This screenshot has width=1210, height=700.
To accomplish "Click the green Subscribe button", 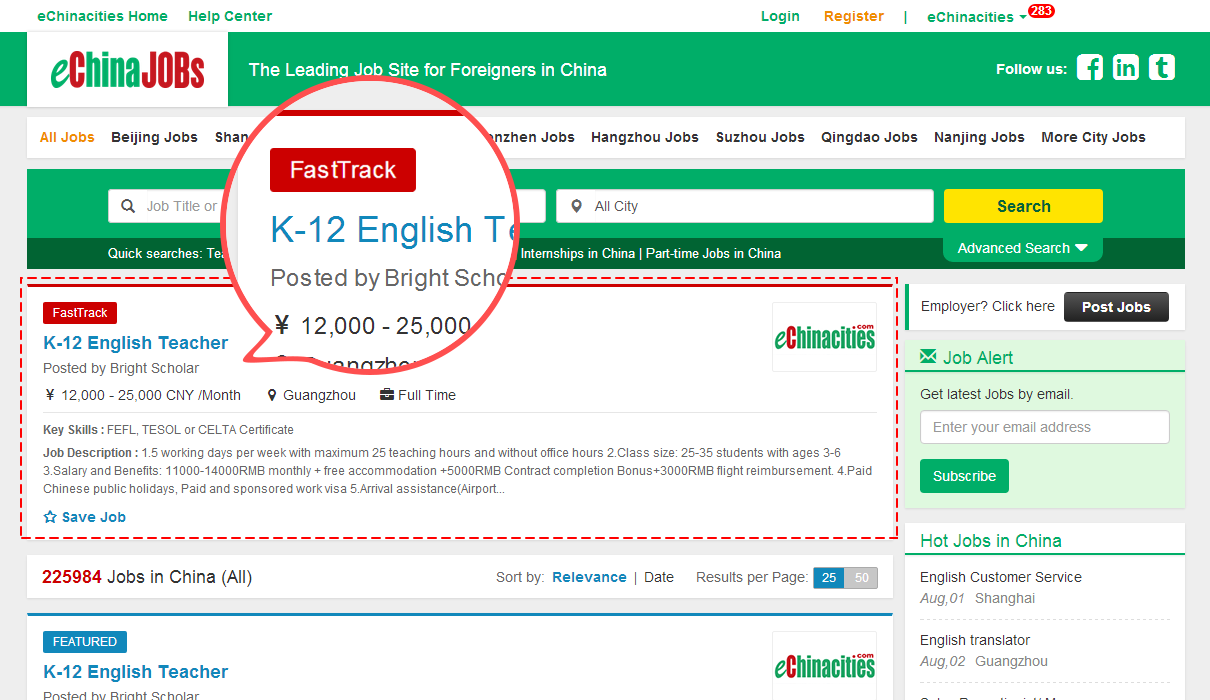I will 964,476.
